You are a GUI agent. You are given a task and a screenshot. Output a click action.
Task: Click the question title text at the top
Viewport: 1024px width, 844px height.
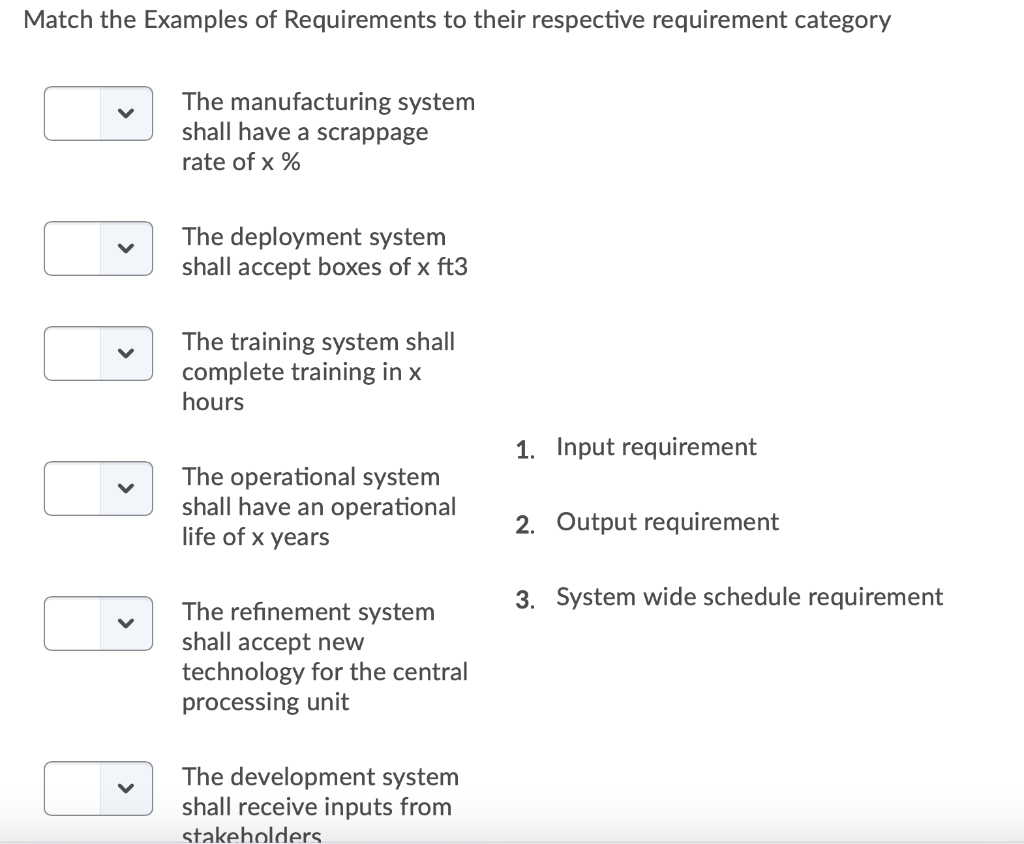pos(459,19)
